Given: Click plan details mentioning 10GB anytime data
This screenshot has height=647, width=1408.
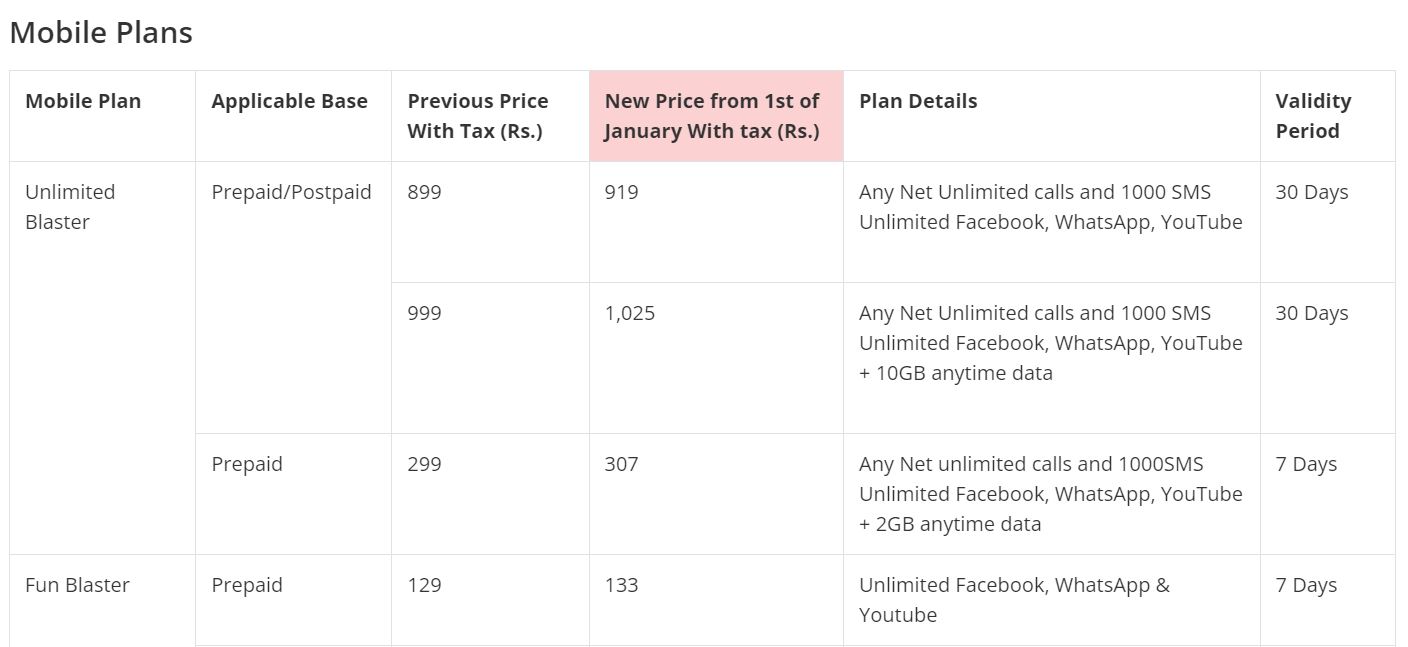Looking at the screenshot, I should 1050,343.
